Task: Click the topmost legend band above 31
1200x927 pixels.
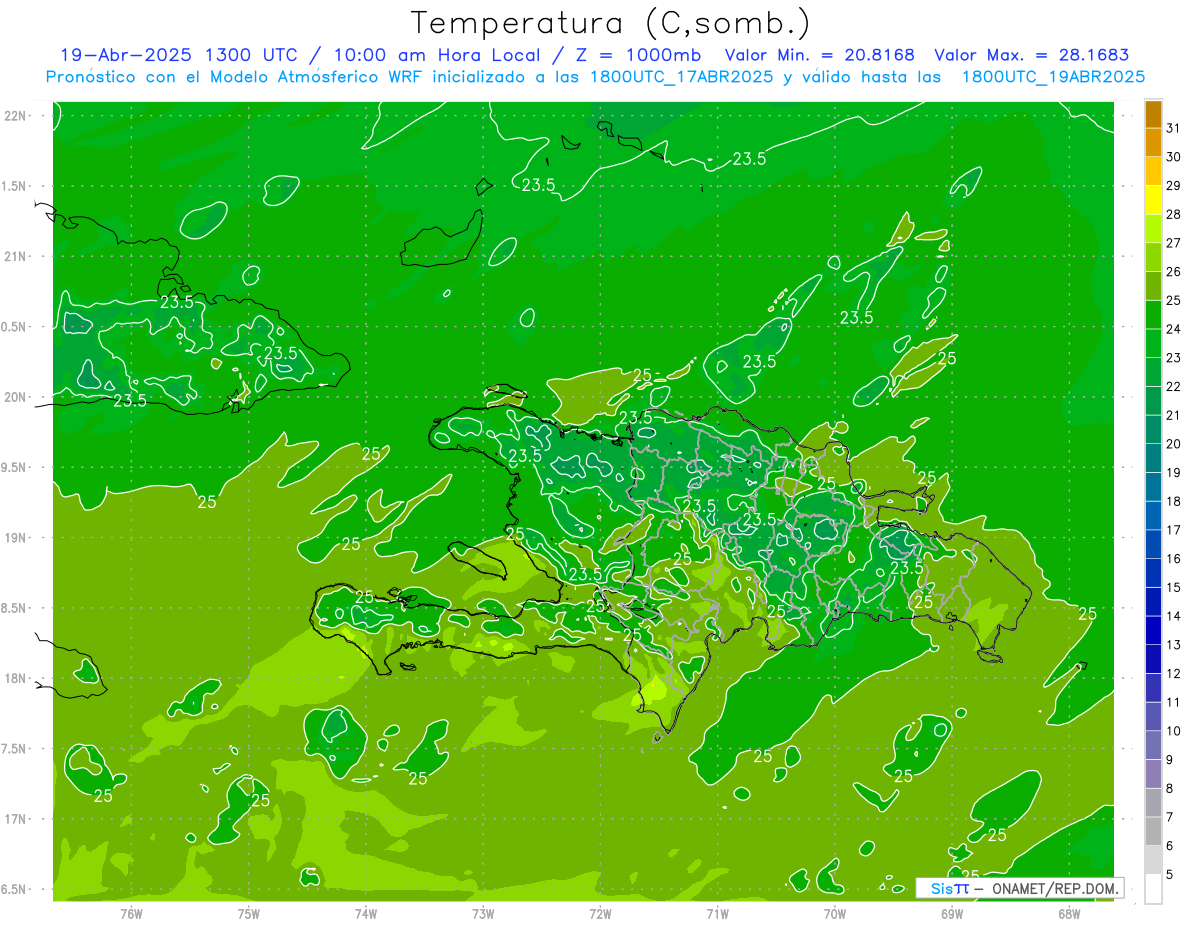Action: (x=1153, y=114)
